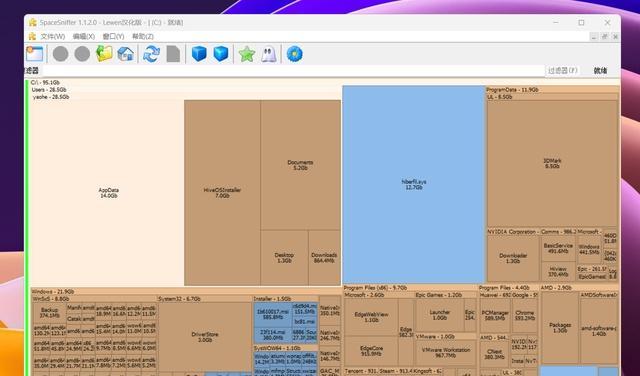Click the gray document toolbar icon
This screenshot has height=376, width=640.
pos(173,54)
